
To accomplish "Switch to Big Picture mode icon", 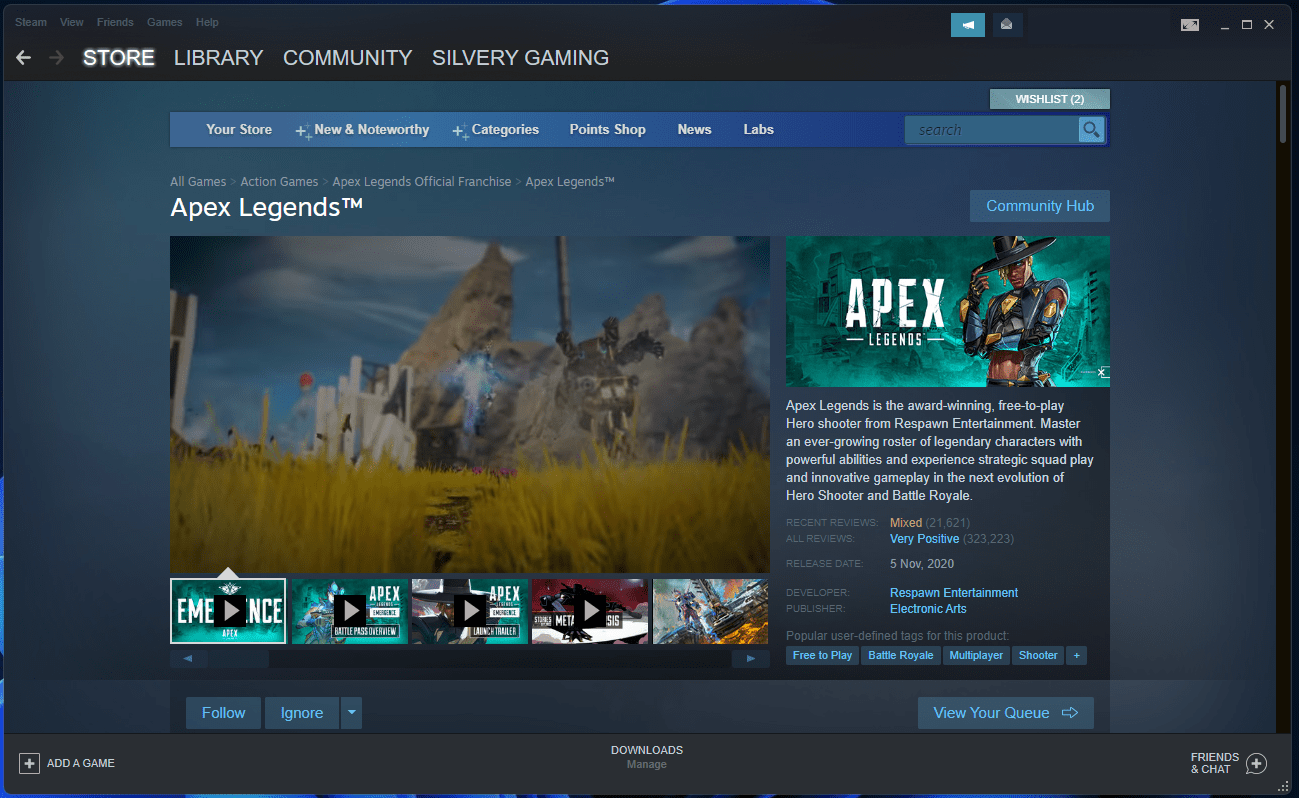I will [1190, 25].
